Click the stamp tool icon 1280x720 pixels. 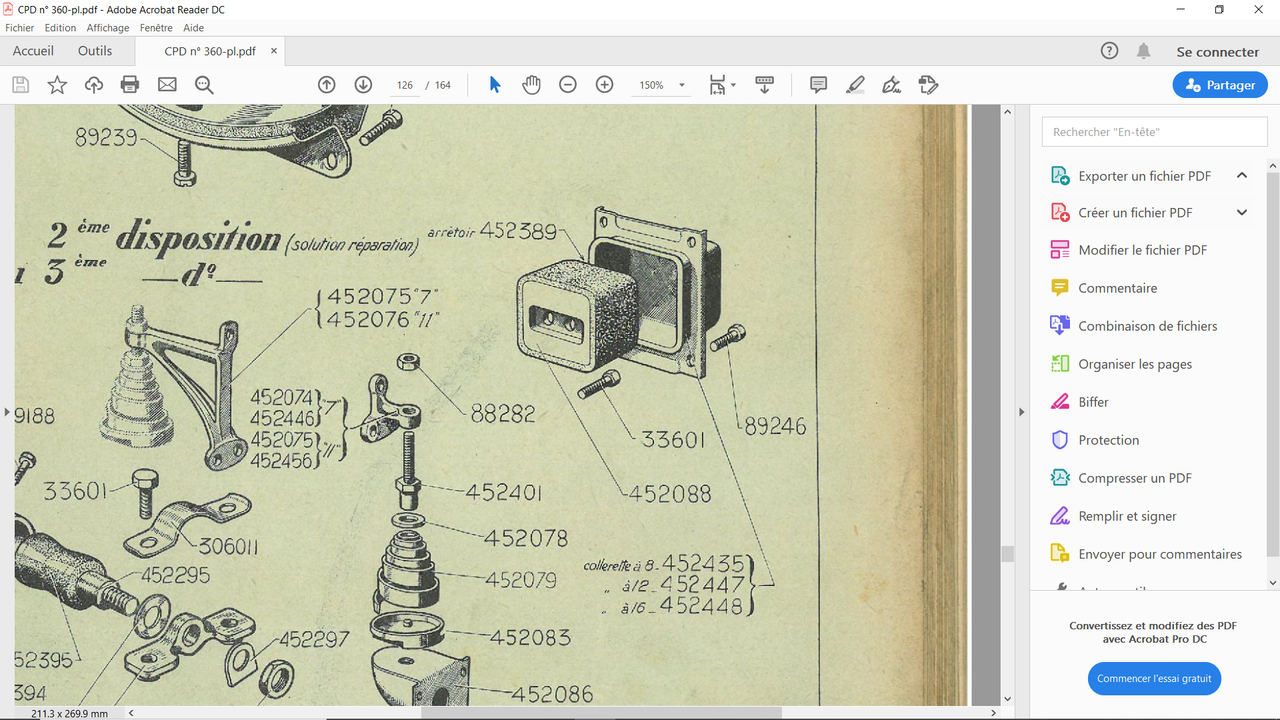(x=928, y=85)
